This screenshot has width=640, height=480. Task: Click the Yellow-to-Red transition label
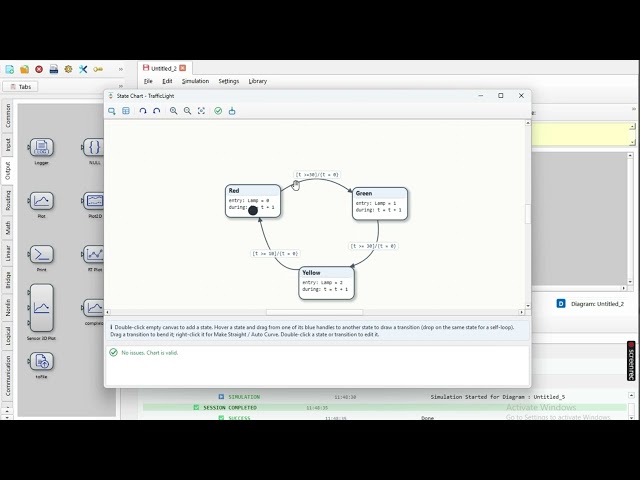(275, 253)
